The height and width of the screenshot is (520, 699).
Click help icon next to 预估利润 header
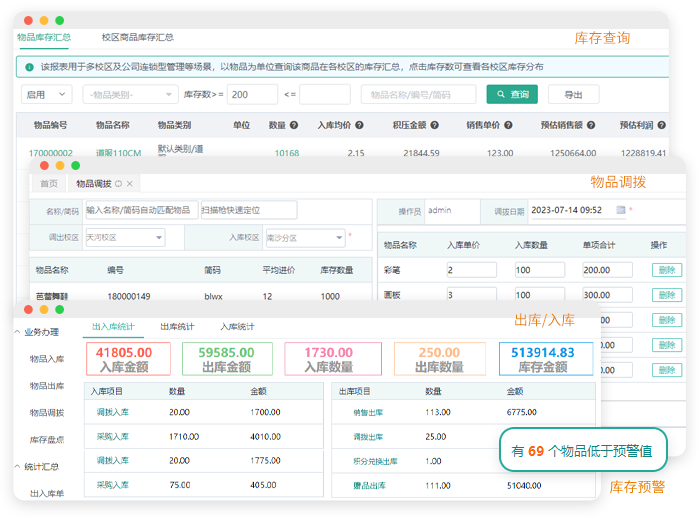coord(662,125)
